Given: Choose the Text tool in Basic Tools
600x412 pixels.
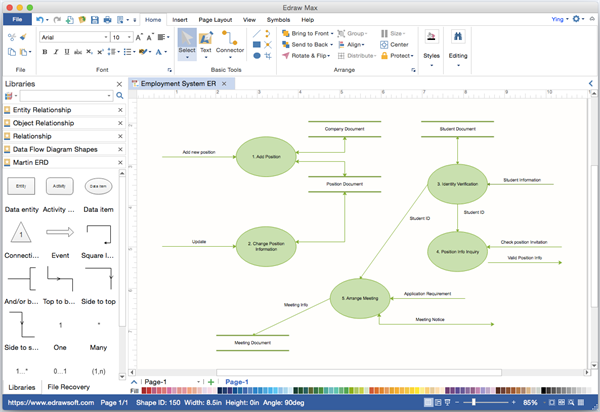Looking at the screenshot, I should [x=206, y=42].
